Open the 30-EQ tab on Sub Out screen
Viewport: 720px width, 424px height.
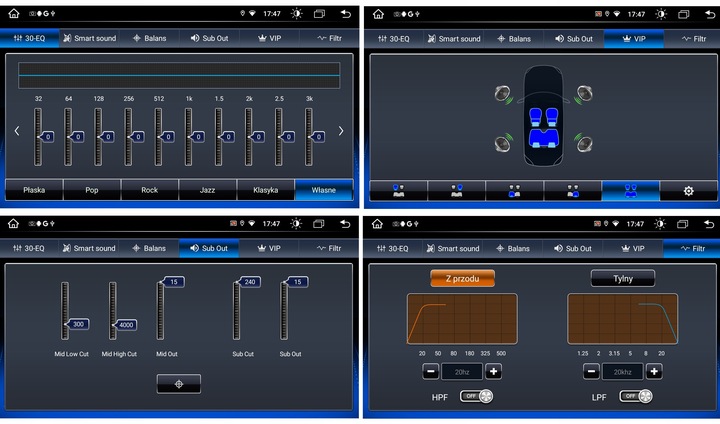(x=29, y=248)
